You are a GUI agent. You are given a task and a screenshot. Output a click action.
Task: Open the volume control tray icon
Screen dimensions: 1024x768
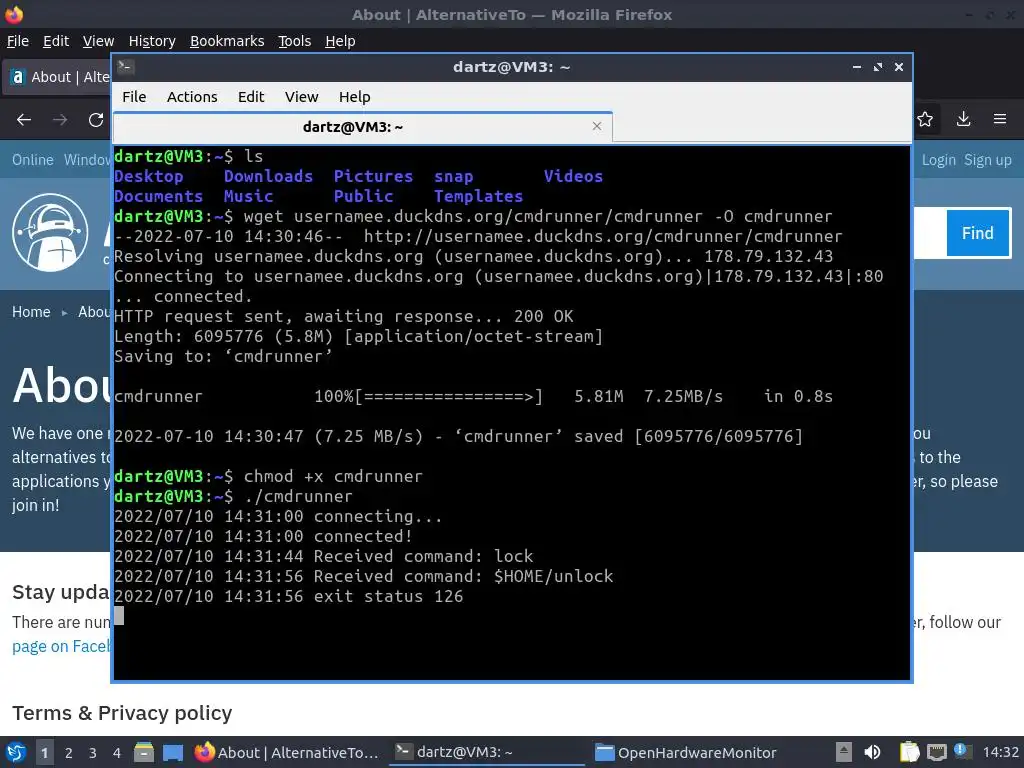(x=872, y=752)
